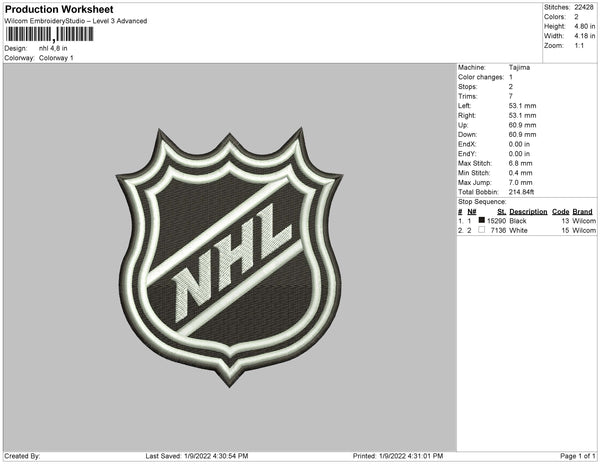
Task: Click the stitch count 15290
Action: 496,221
